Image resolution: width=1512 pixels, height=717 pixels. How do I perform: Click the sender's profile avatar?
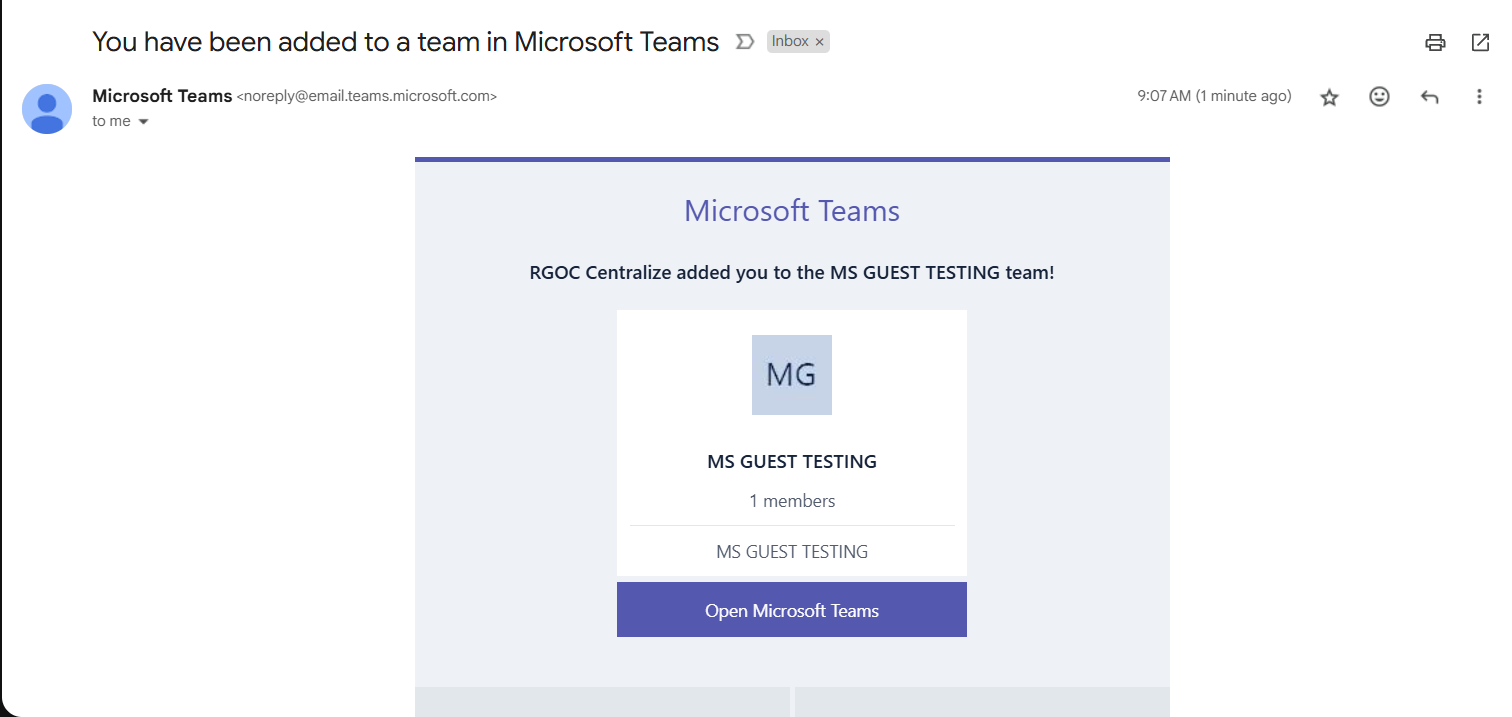tap(47, 109)
